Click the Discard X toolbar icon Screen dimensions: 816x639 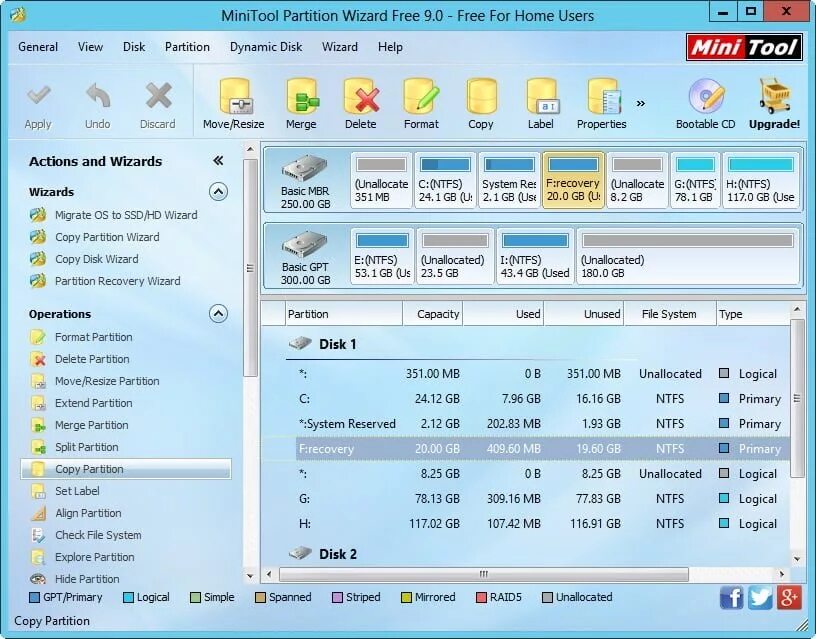pos(158,97)
